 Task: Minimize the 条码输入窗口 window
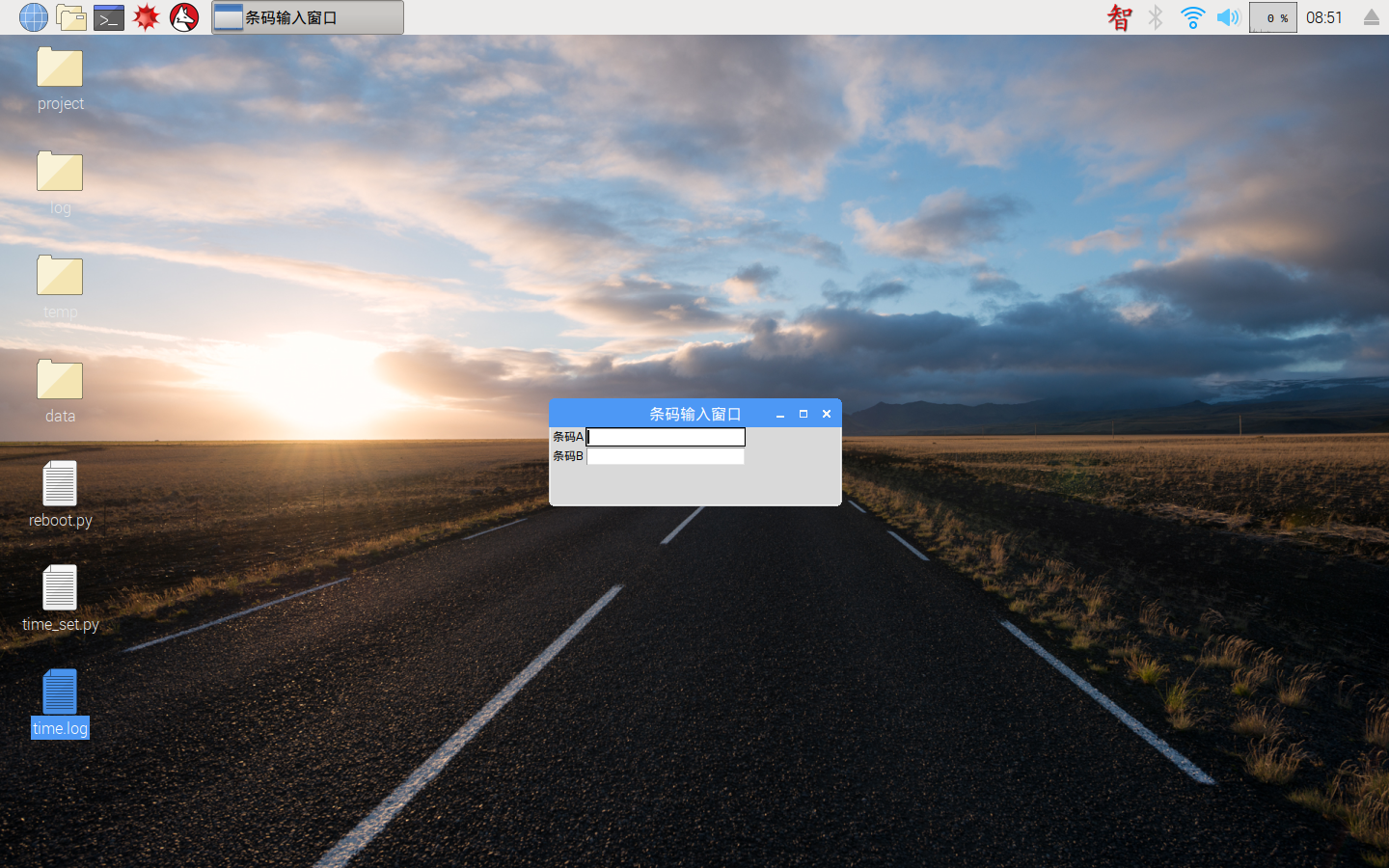click(780, 414)
